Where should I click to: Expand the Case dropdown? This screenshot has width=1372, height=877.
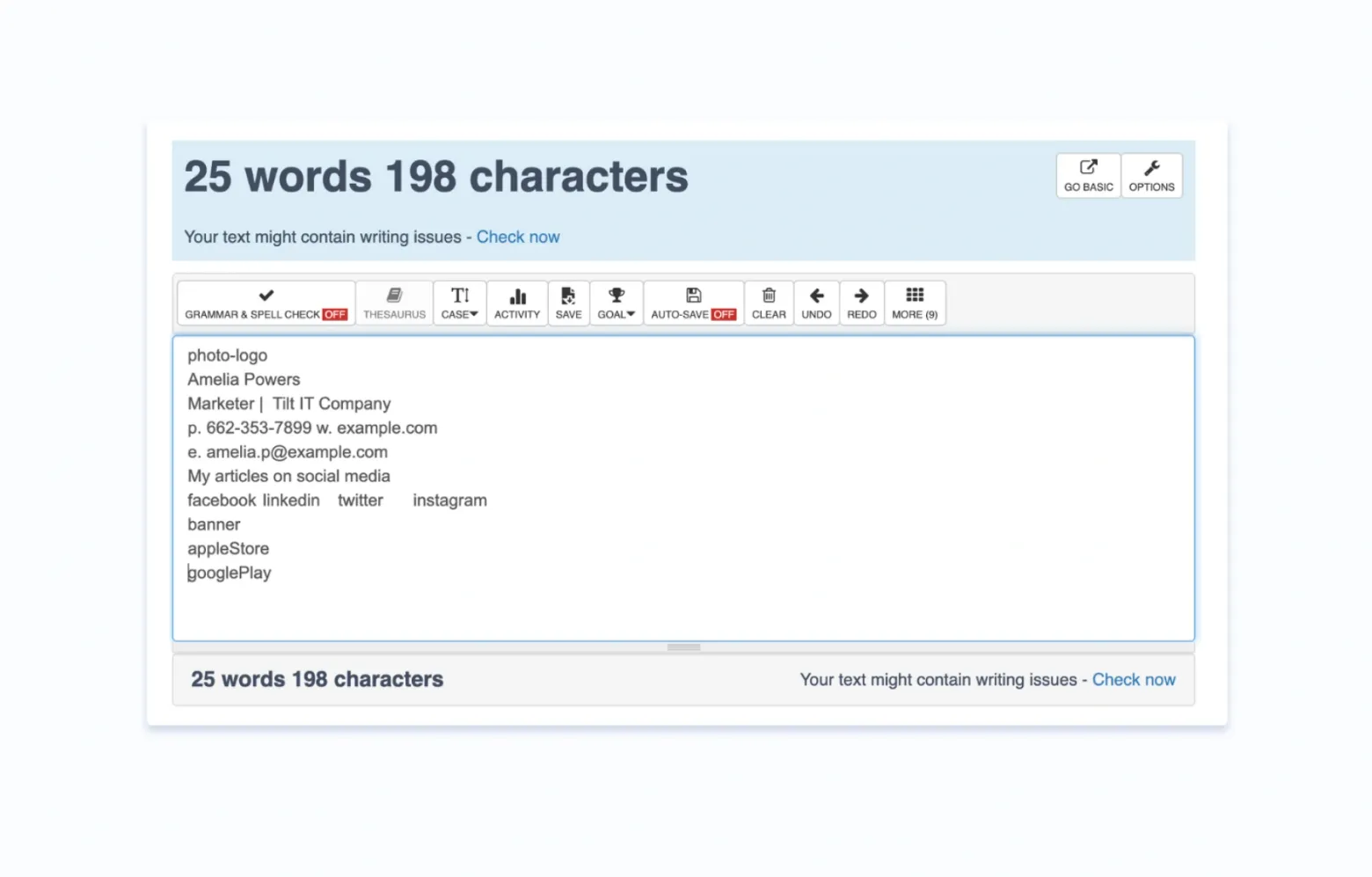pos(460,303)
